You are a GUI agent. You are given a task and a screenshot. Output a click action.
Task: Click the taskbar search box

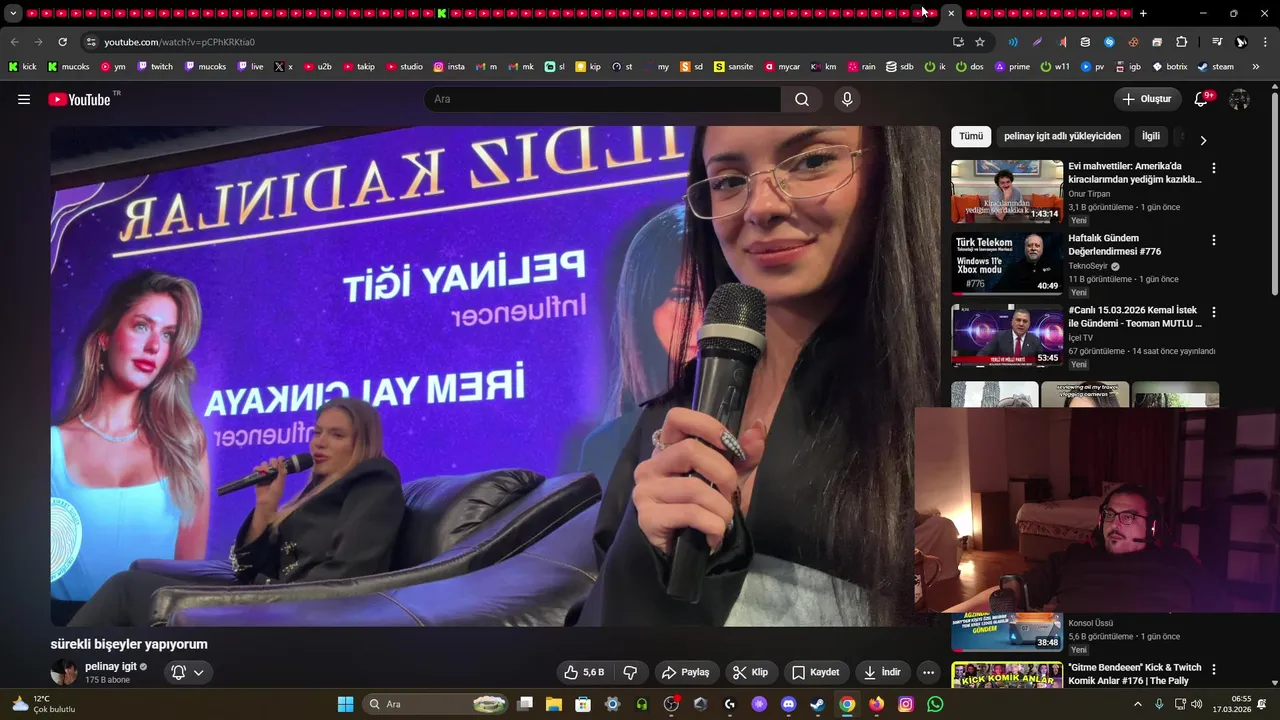436,704
